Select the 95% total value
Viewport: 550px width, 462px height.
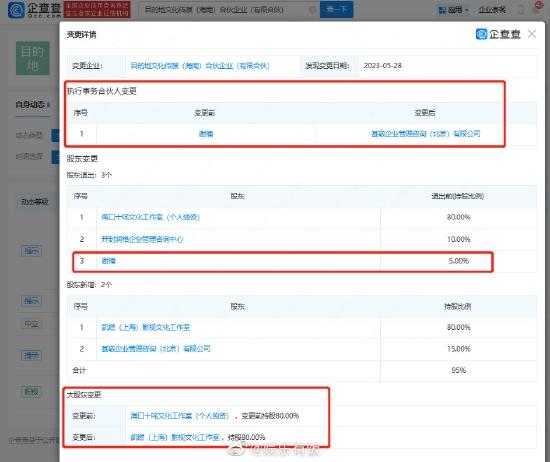(x=458, y=370)
